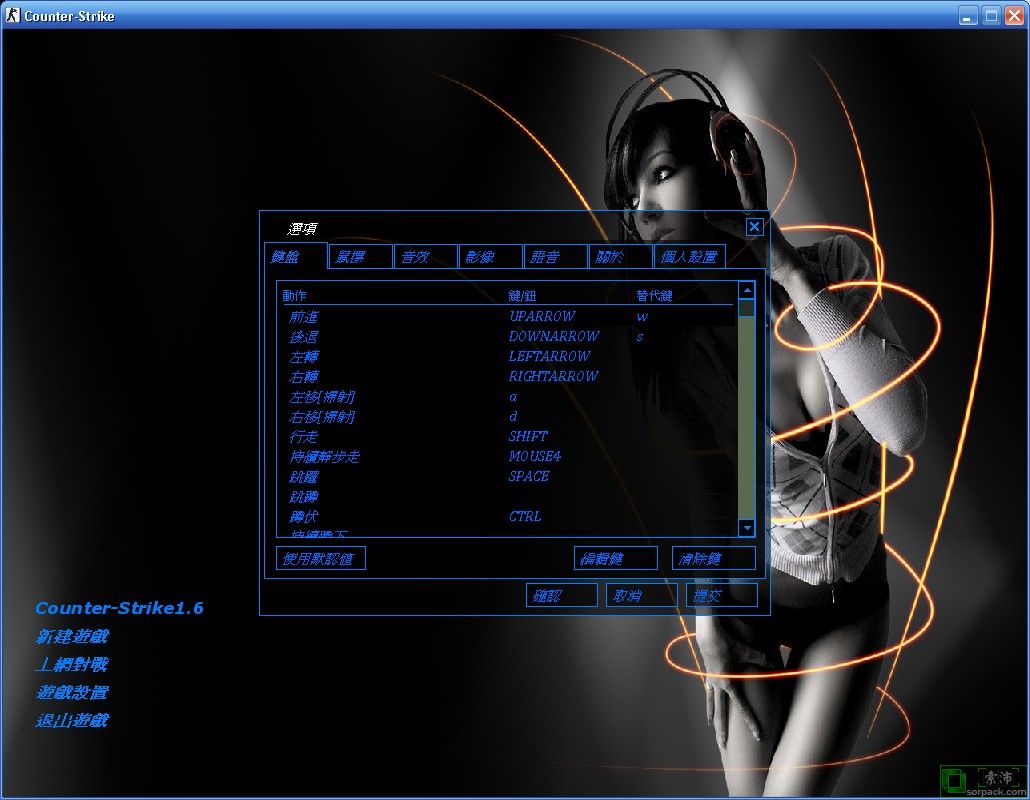The height and width of the screenshot is (800, 1030).
Task: Go to the 語音 (Voice) tab
Action: tap(555, 257)
